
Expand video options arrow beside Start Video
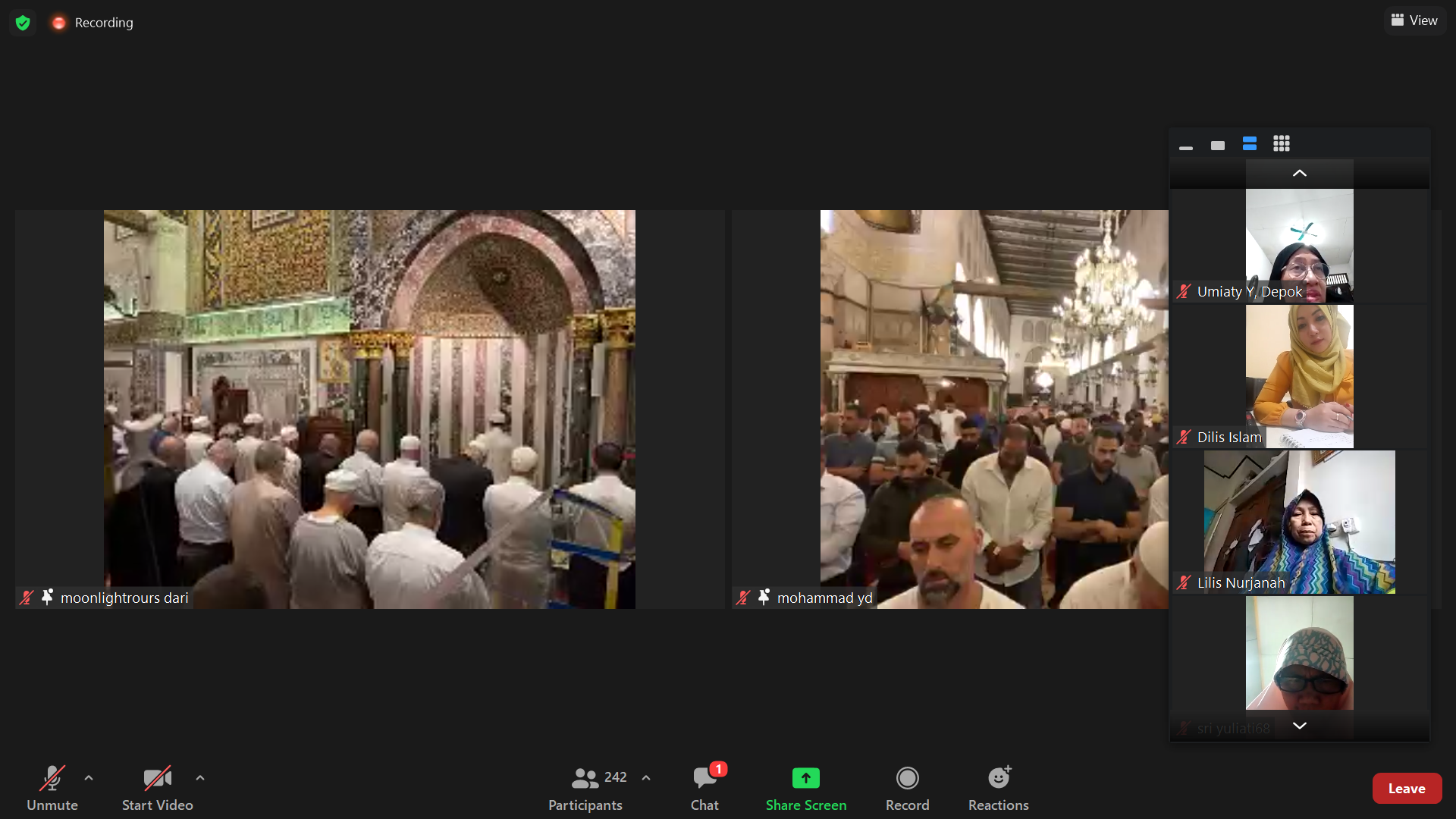click(200, 778)
